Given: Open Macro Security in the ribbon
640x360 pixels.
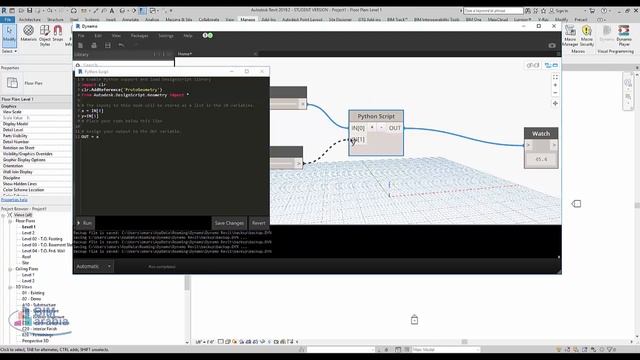Looking at the screenshot, I should click(587, 35).
